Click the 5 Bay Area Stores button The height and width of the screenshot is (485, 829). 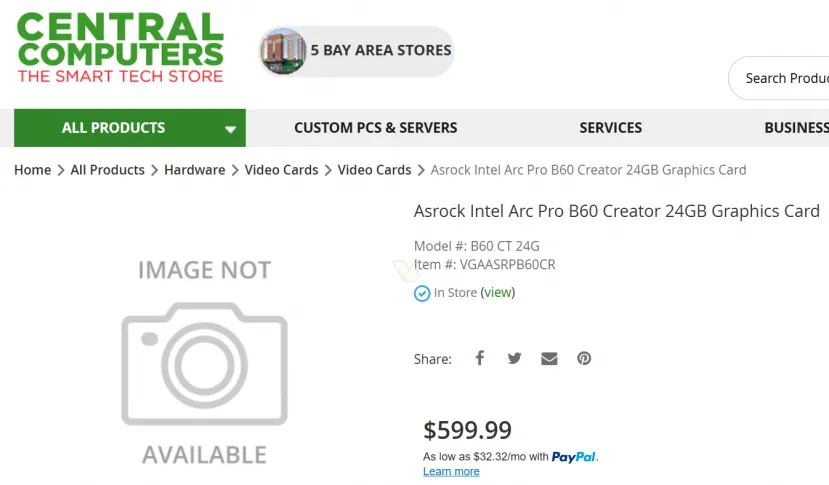coord(380,50)
